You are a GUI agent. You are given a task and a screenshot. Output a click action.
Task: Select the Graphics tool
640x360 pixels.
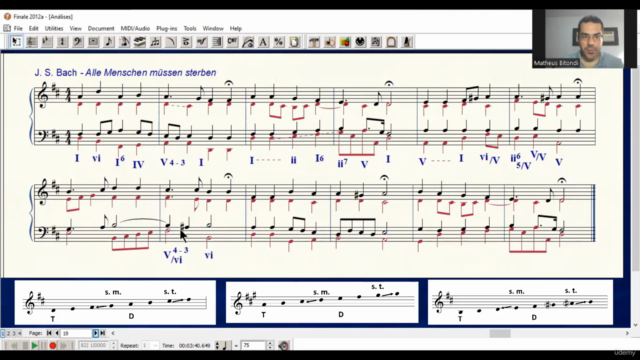345,42
